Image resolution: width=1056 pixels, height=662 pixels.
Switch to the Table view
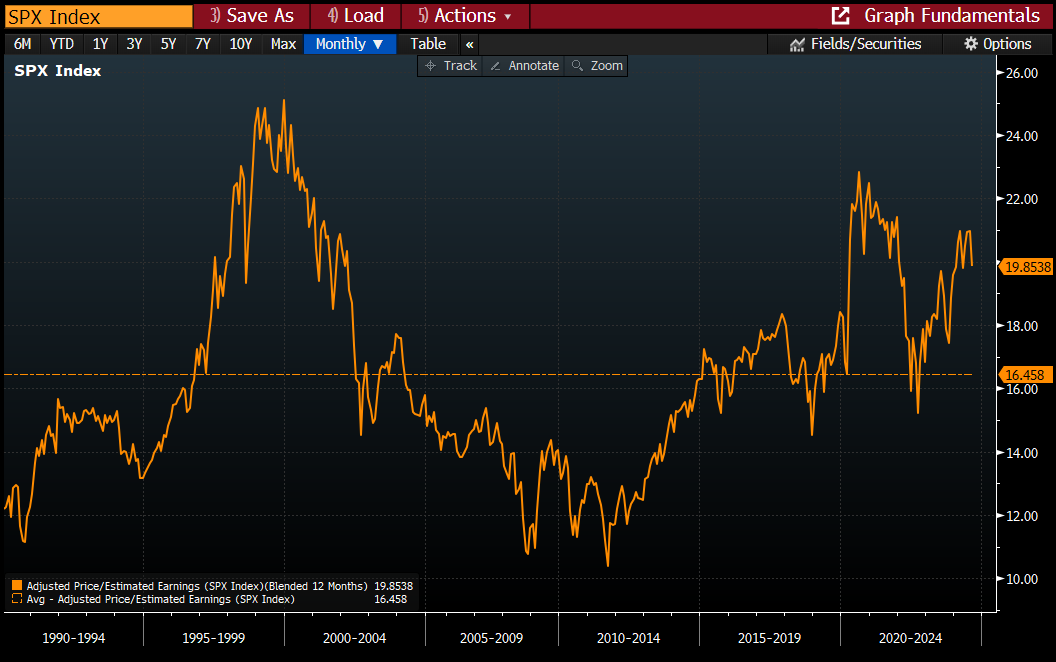[x=428, y=44]
